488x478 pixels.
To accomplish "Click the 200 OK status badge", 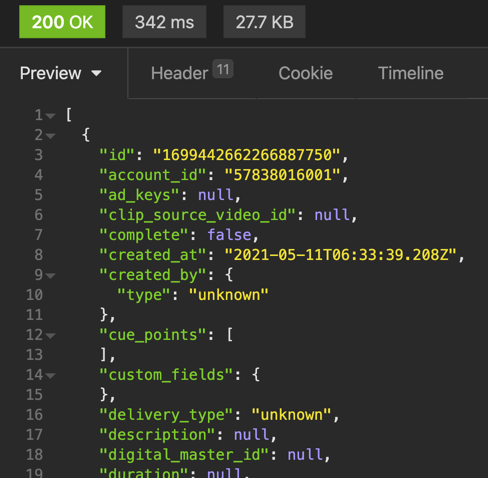I will 62,22.
